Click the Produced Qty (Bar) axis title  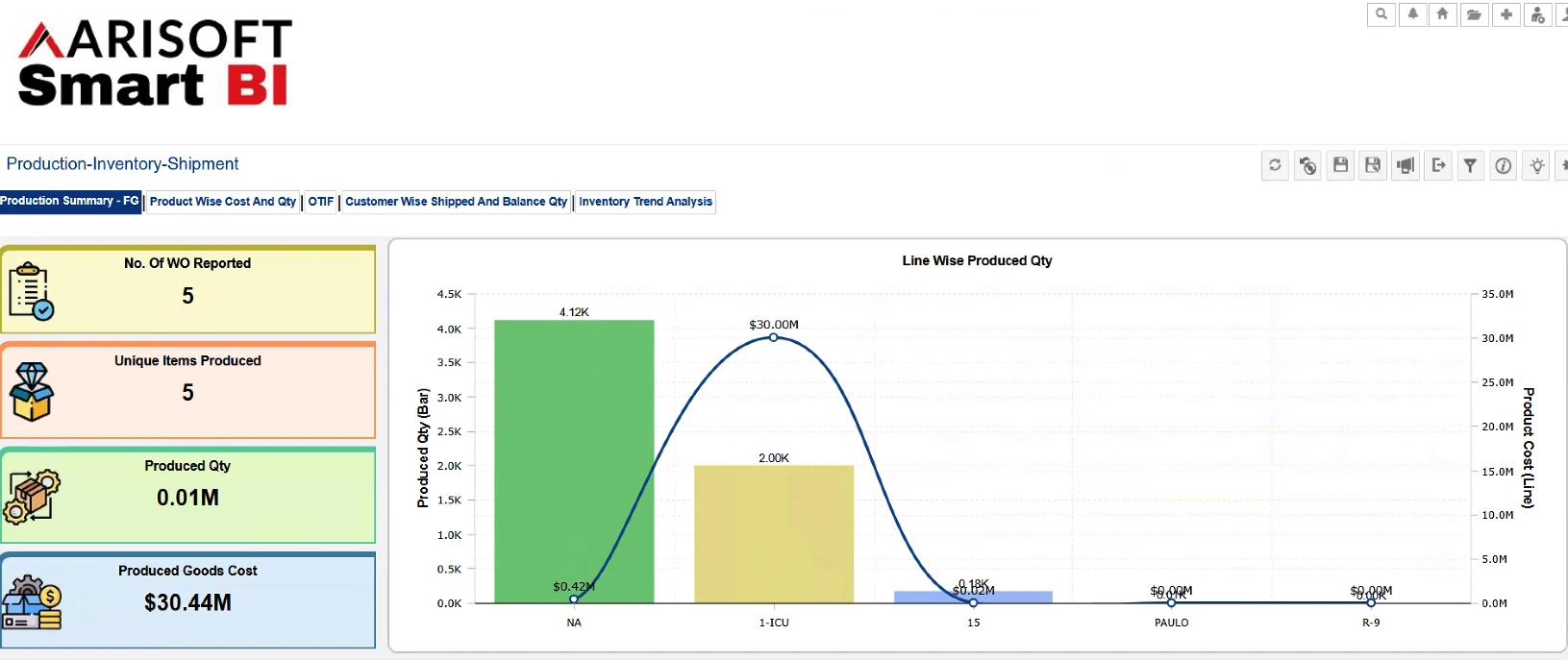click(x=423, y=448)
